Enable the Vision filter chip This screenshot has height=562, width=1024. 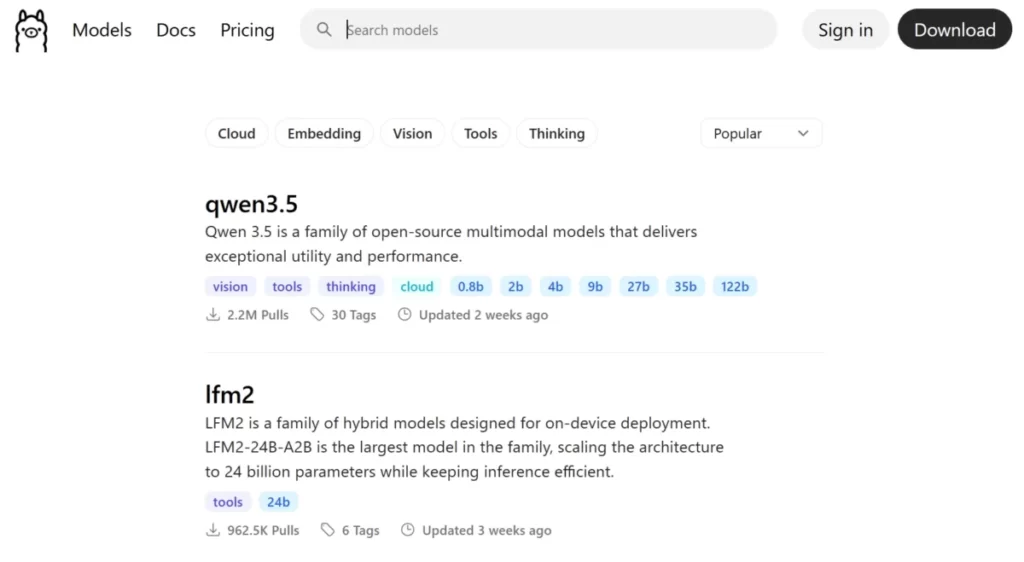(x=412, y=134)
